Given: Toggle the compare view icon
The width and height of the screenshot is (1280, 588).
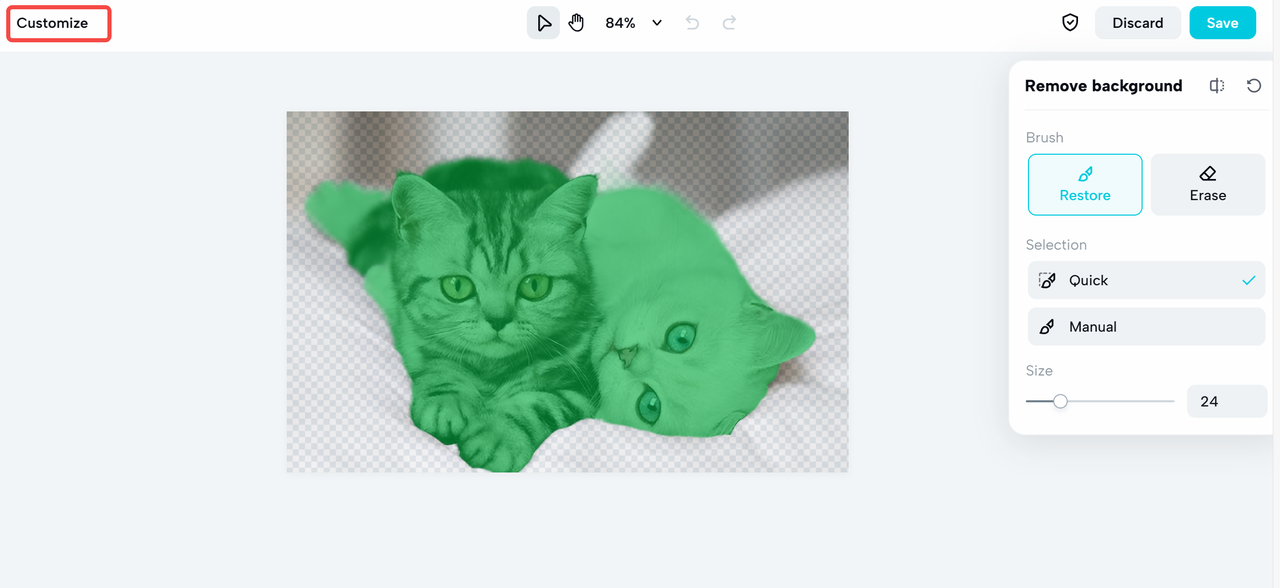Looking at the screenshot, I should coord(1217,86).
